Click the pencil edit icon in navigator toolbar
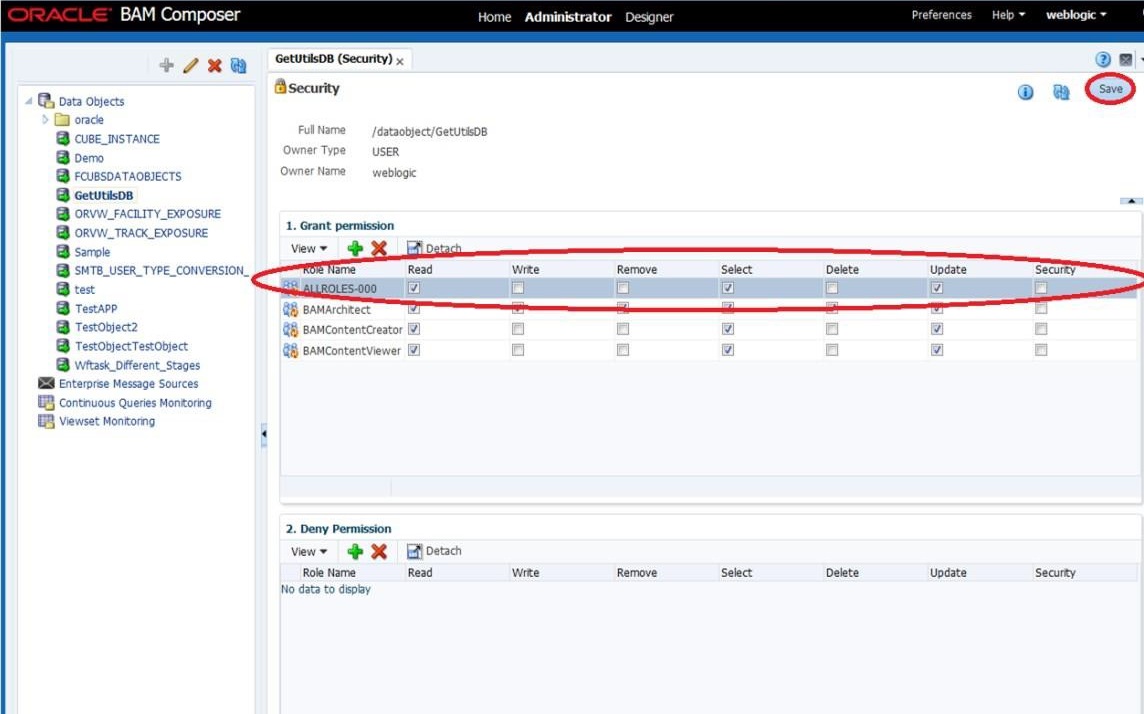 [190, 65]
